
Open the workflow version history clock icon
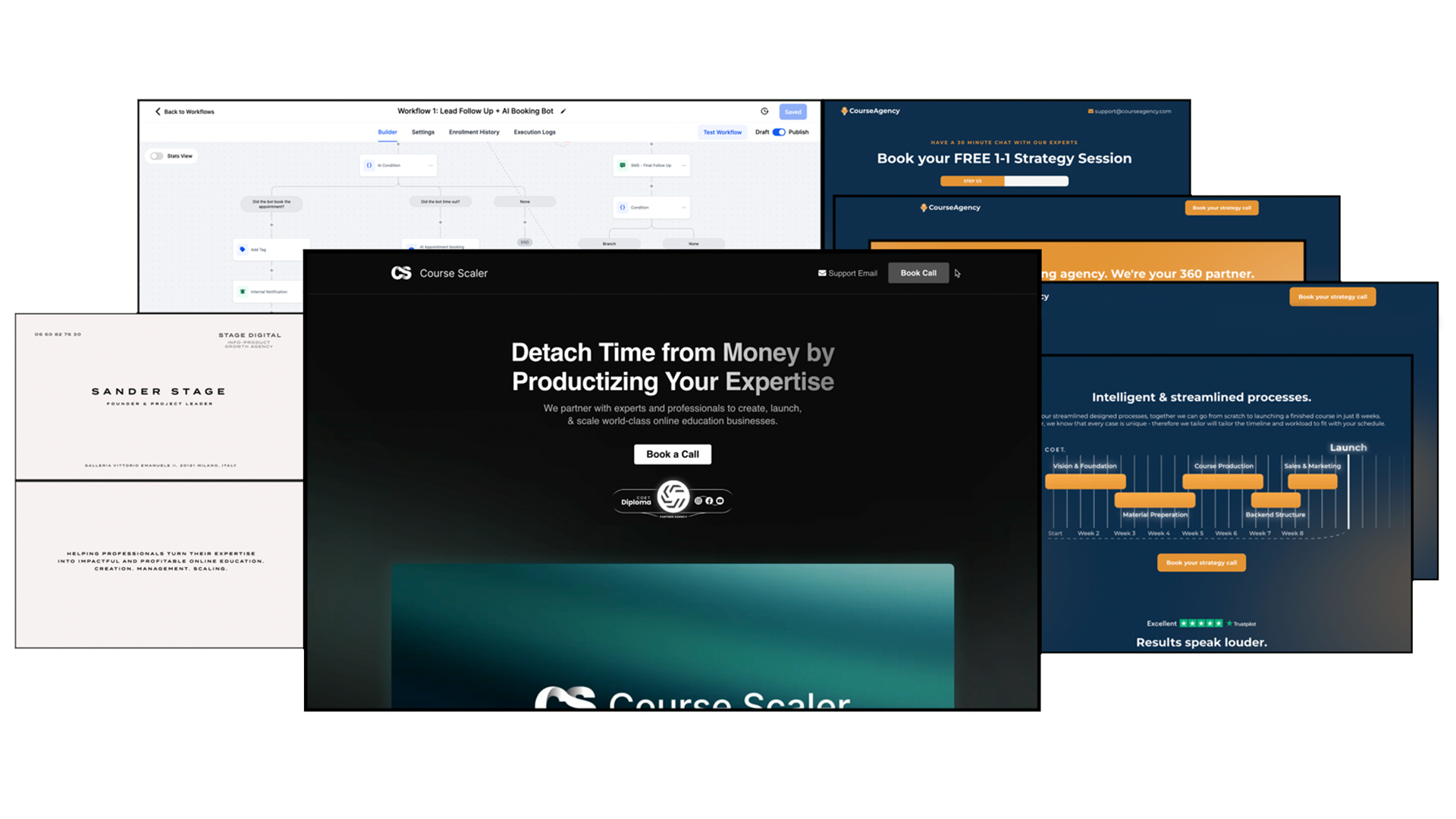coord(764,111)
